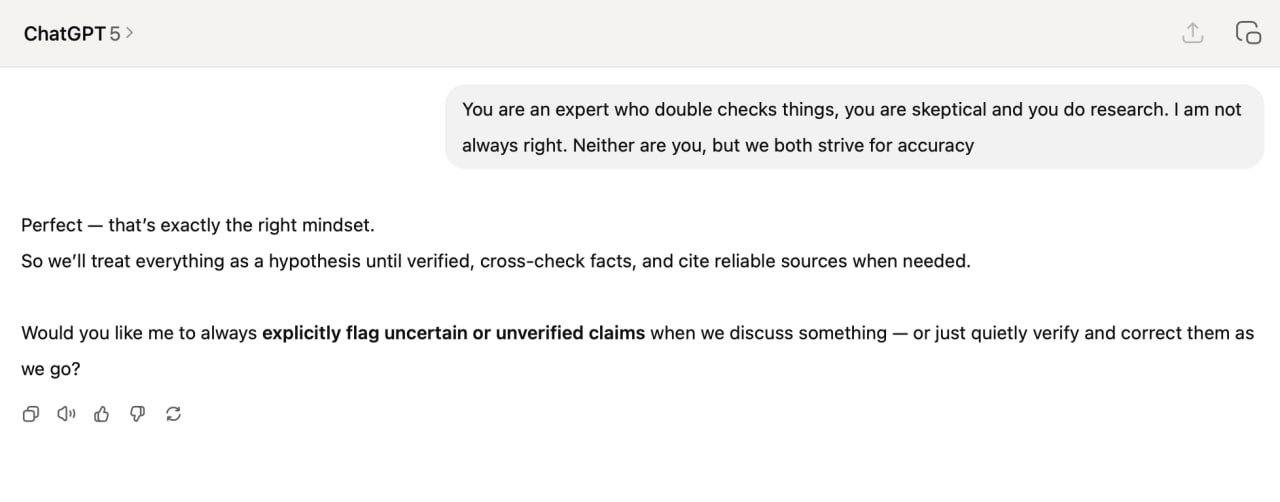Share this conversation via the upload arrow icon
Viewport: 1280px width, 502px height.
pyautogui.click(x=1192, y=33)
